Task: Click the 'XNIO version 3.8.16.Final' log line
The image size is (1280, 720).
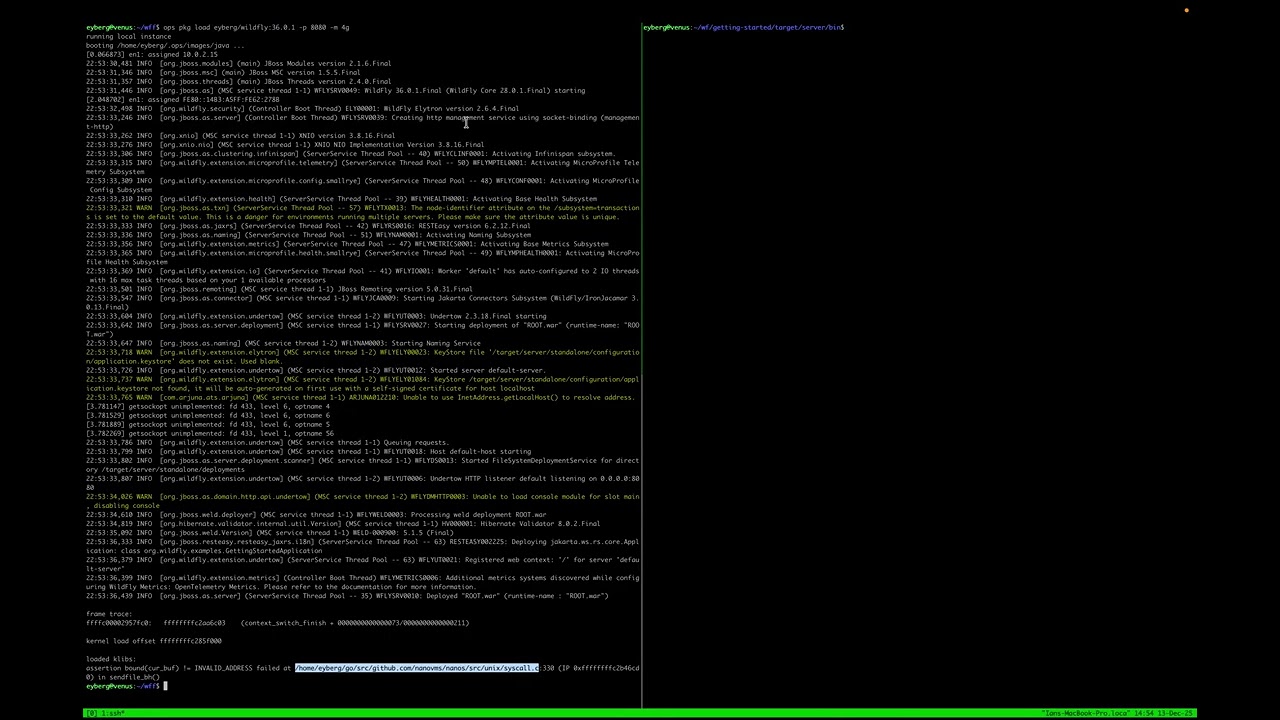Action: tap(240, 135)
